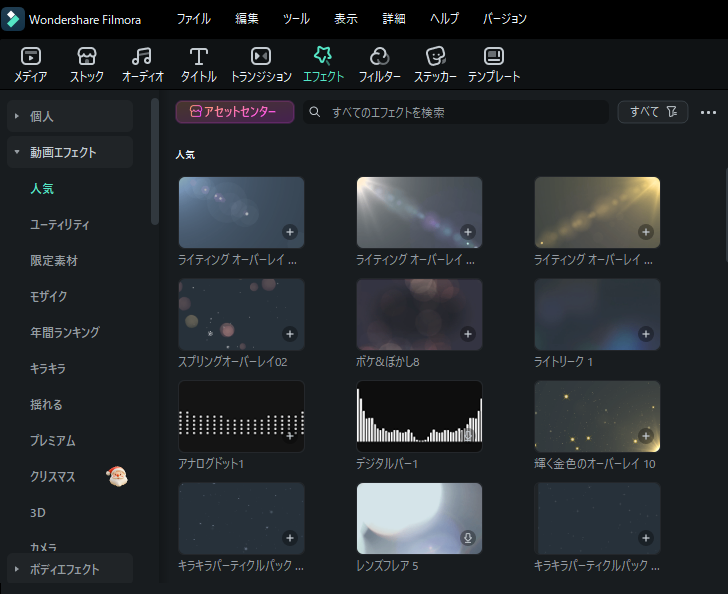This screenshot has width=728, height=594.
Task: Select クリスマス category
Action: pyautogui.click(x=52, y=477)
